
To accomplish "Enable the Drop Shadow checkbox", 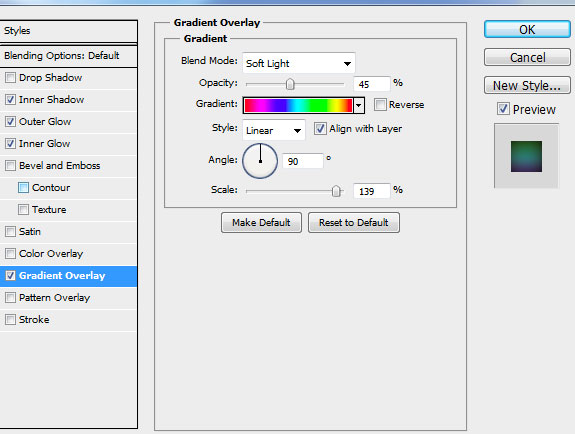I will (x=10, y=77).
